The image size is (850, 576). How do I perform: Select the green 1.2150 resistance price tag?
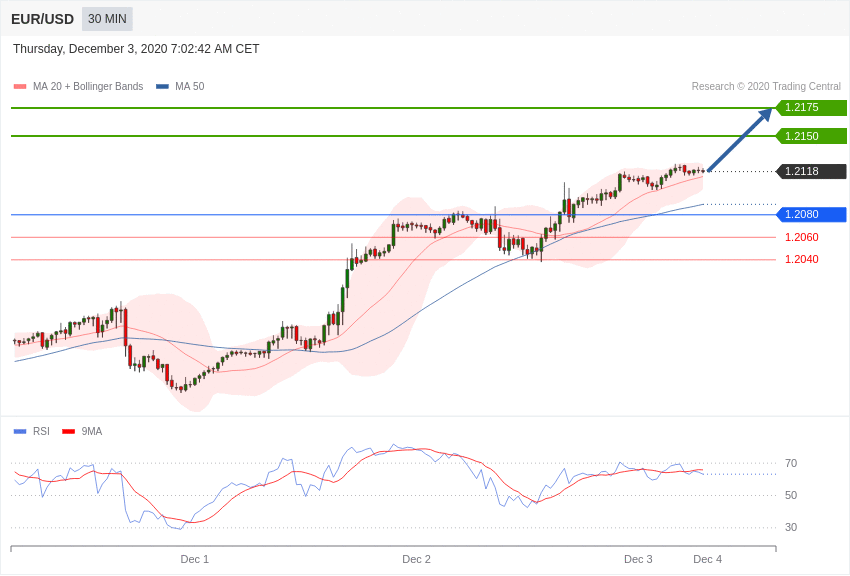811,136
